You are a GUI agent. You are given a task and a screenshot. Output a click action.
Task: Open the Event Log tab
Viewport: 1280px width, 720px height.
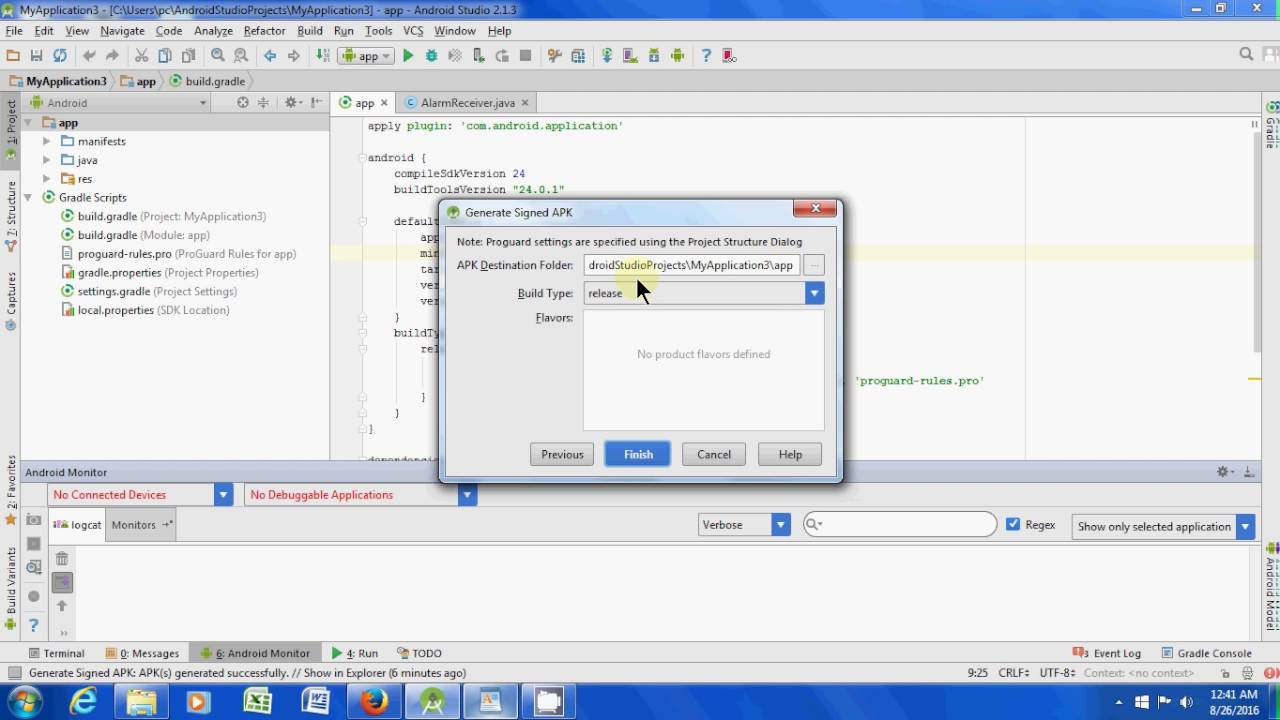[1107, 653]
